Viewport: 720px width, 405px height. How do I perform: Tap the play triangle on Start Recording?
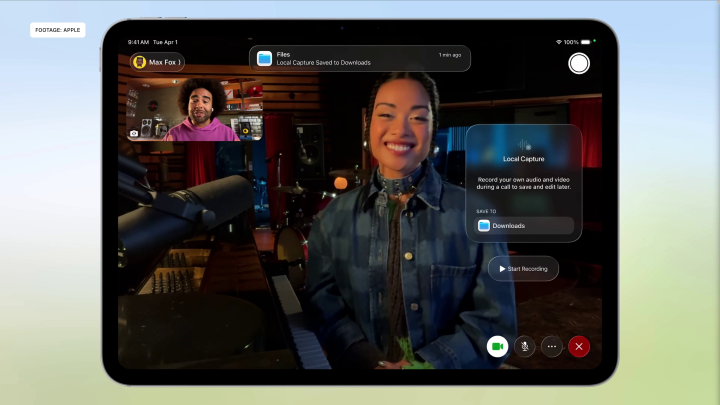pyautogui.click(x=502, y=269)
